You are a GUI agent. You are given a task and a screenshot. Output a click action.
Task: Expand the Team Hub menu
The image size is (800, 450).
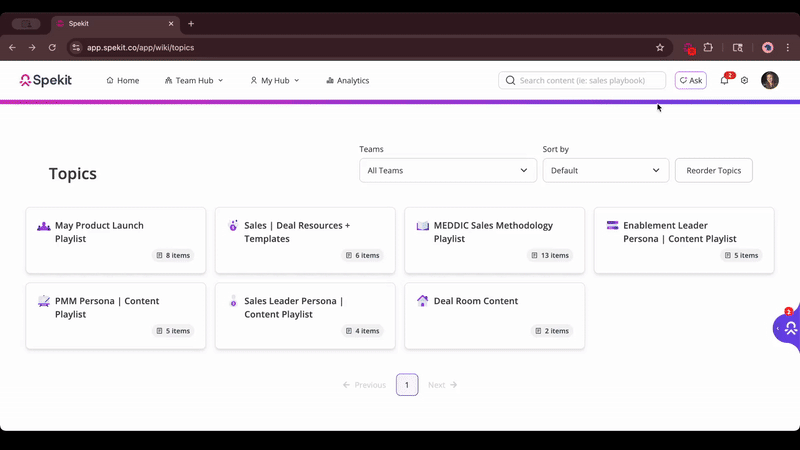click(x=194, y=80)
